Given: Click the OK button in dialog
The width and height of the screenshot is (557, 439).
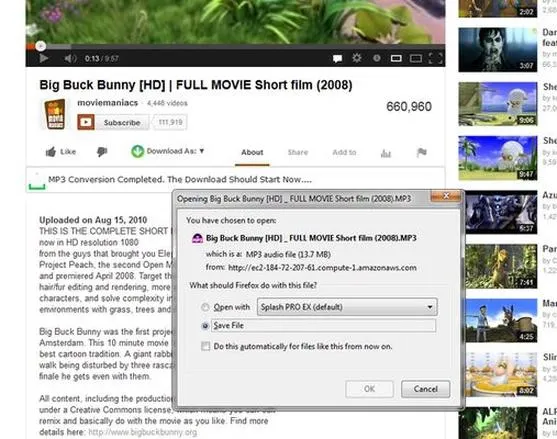Looking at the screenshot, I should (369, 389).
